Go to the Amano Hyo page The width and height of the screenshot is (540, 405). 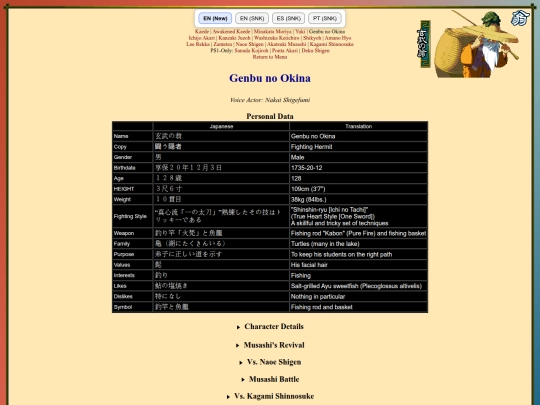[x=338, y=38]
